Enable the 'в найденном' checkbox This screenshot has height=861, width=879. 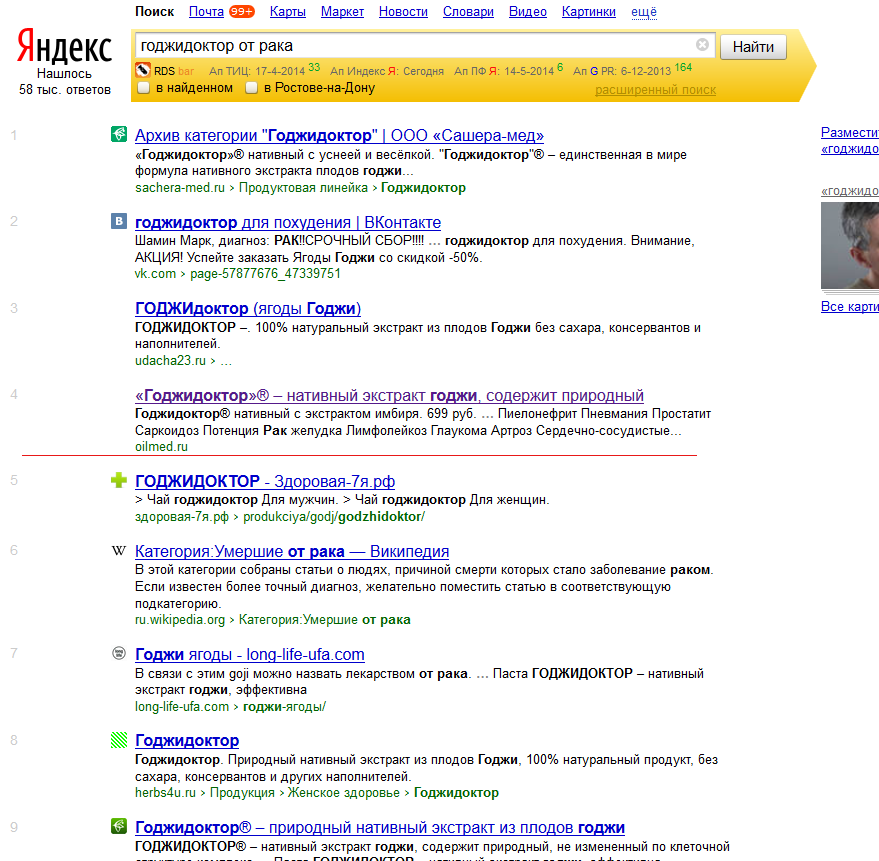pyautogui.click(x=144, y=87)
